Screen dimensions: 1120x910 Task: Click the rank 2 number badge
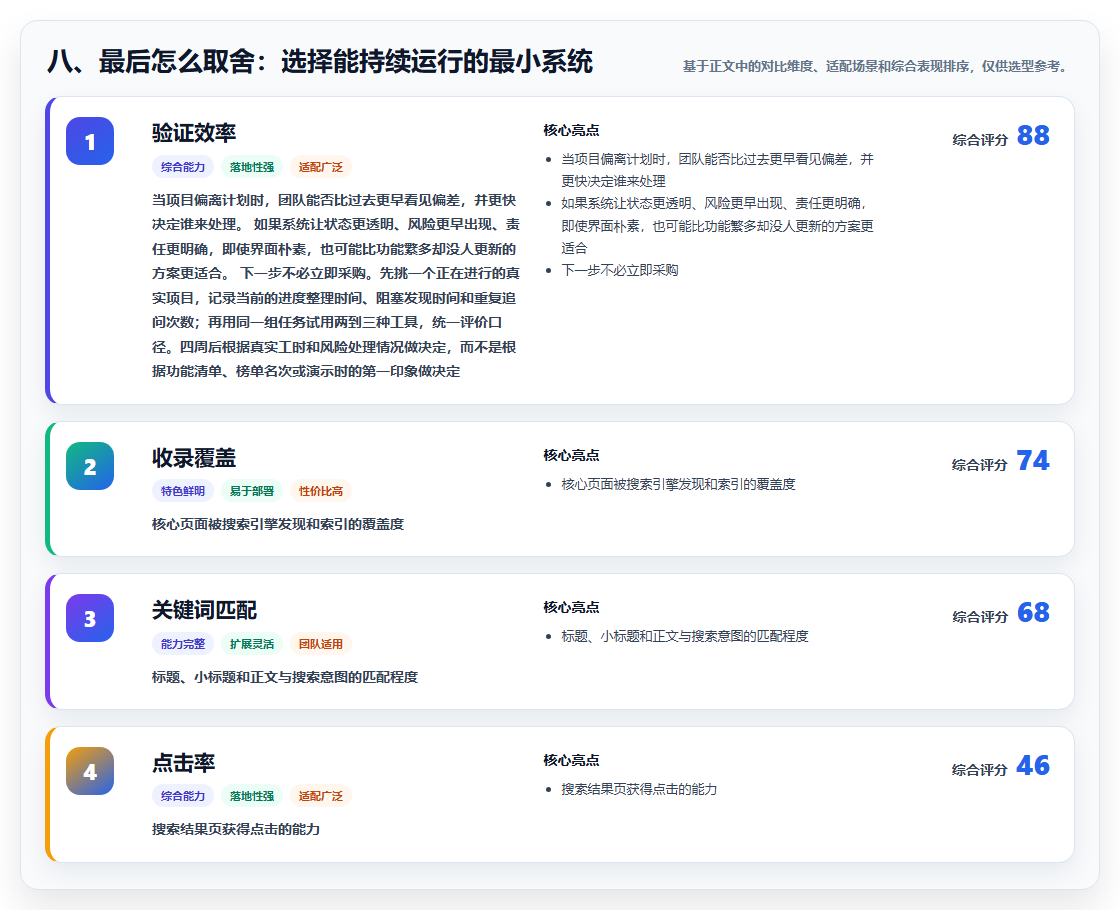[x=90, y=466]
